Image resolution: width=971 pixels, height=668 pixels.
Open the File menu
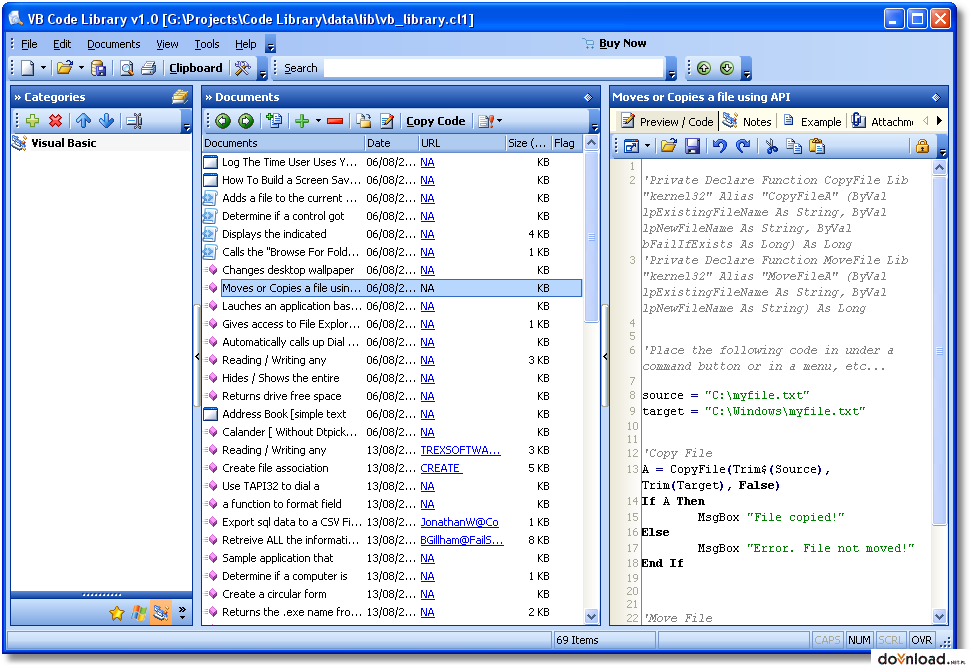29,44
